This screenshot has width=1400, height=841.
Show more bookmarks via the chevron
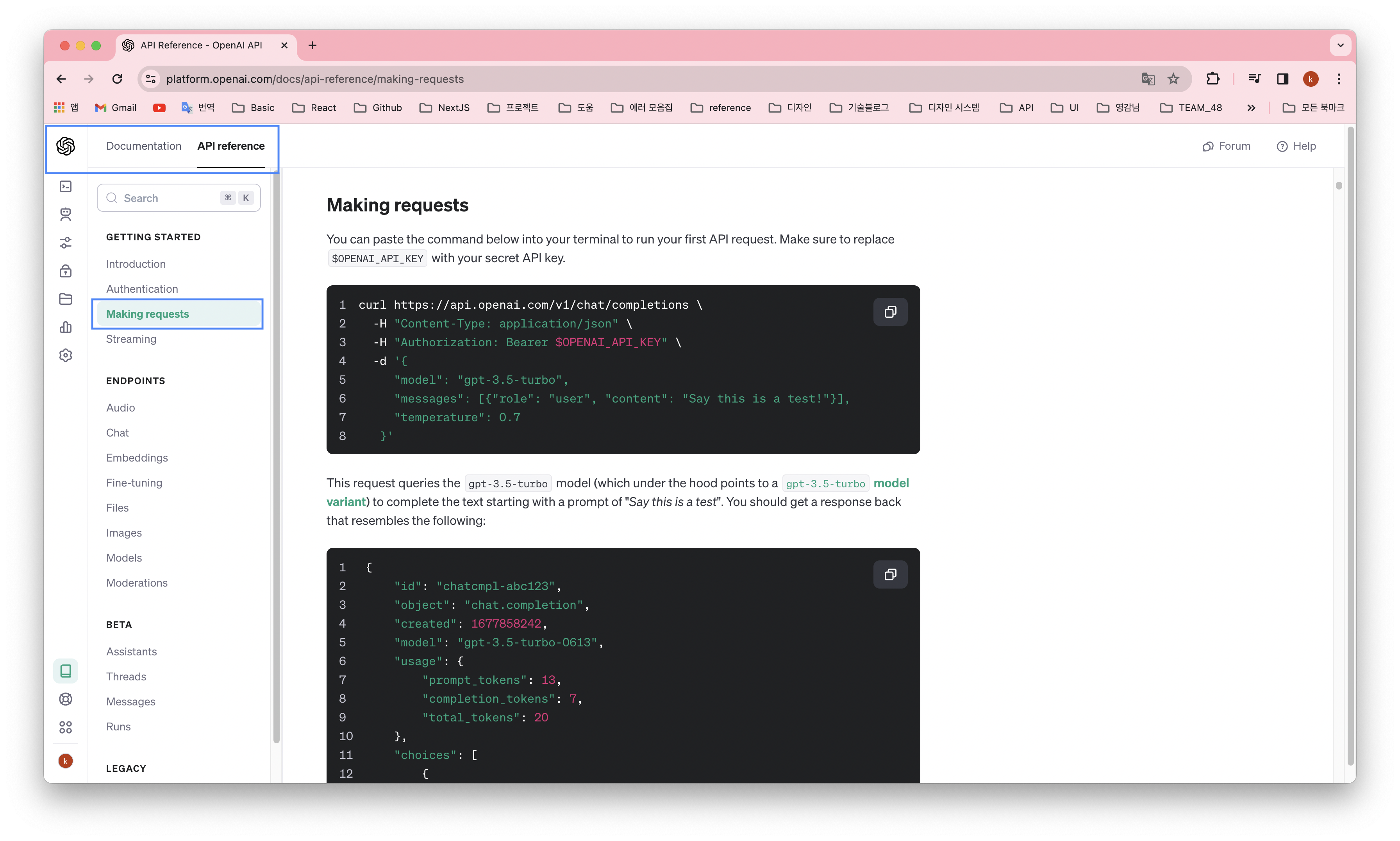click(x=1252, y=107)
